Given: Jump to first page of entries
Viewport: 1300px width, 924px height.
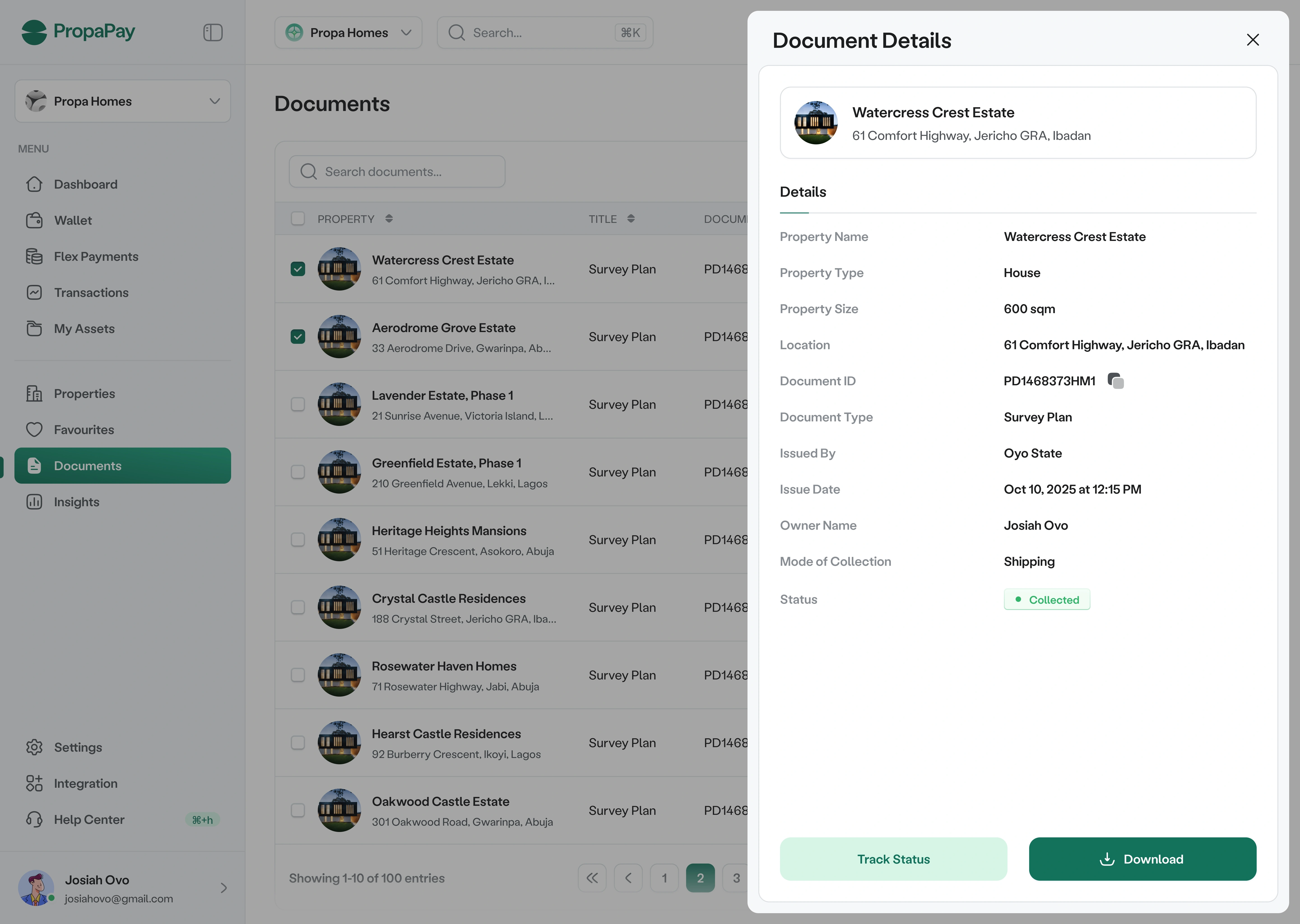Looking at the screenshot, I should [x=592, y=878].
